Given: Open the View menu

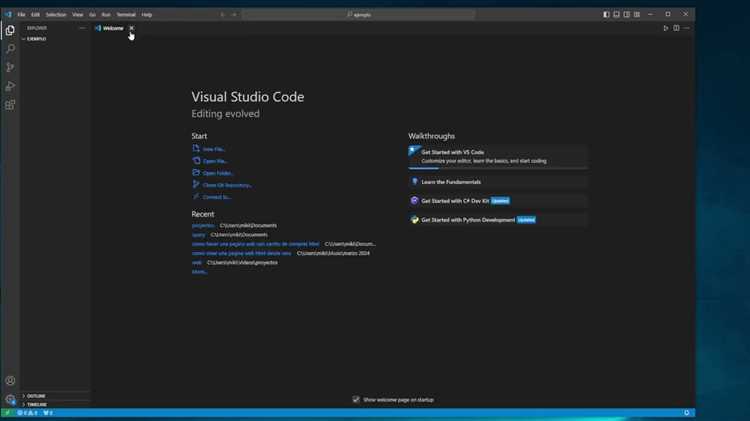Looking at the screenshot, I should click(77, 15).
